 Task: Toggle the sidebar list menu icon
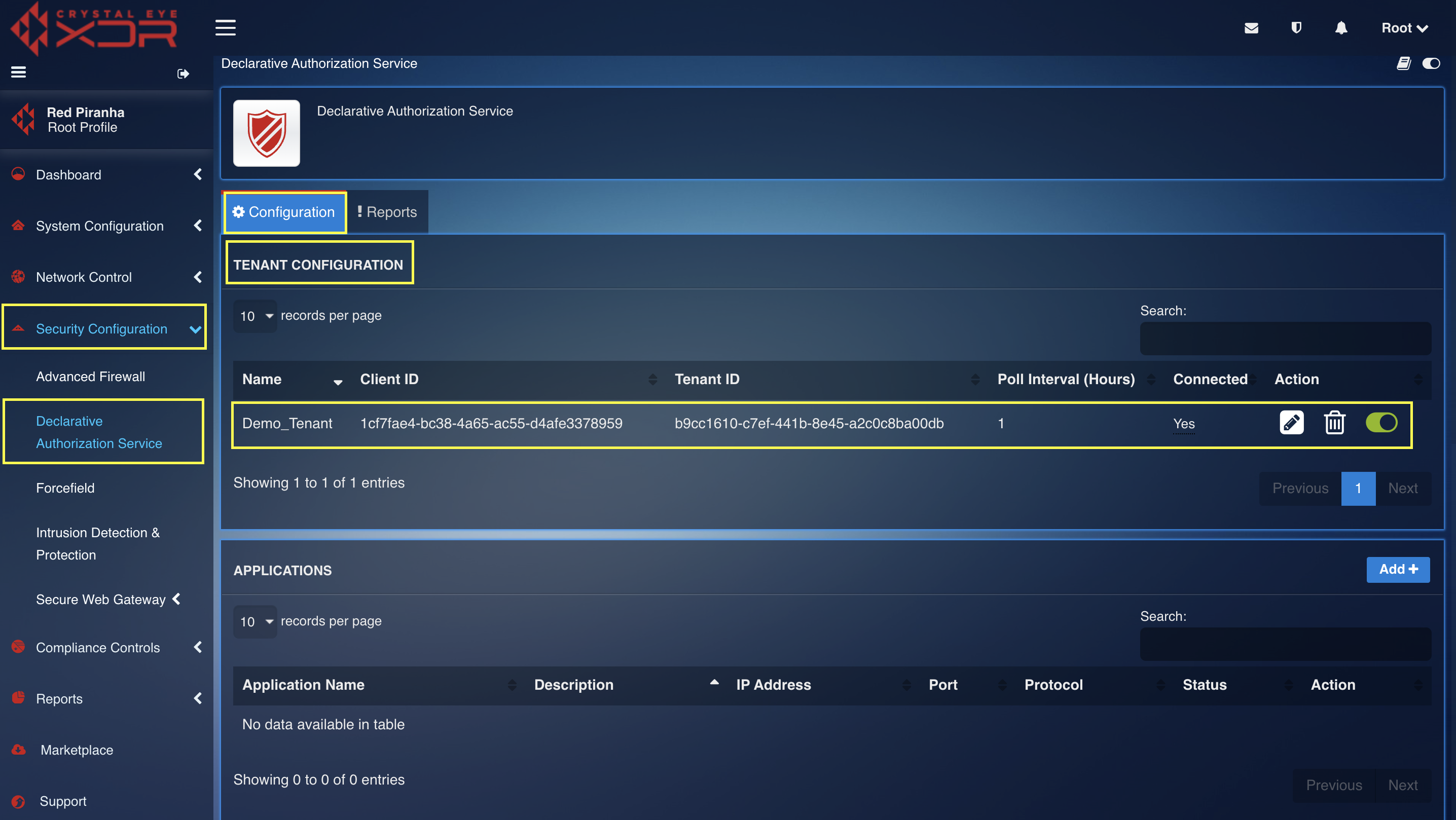click(19, 72)
